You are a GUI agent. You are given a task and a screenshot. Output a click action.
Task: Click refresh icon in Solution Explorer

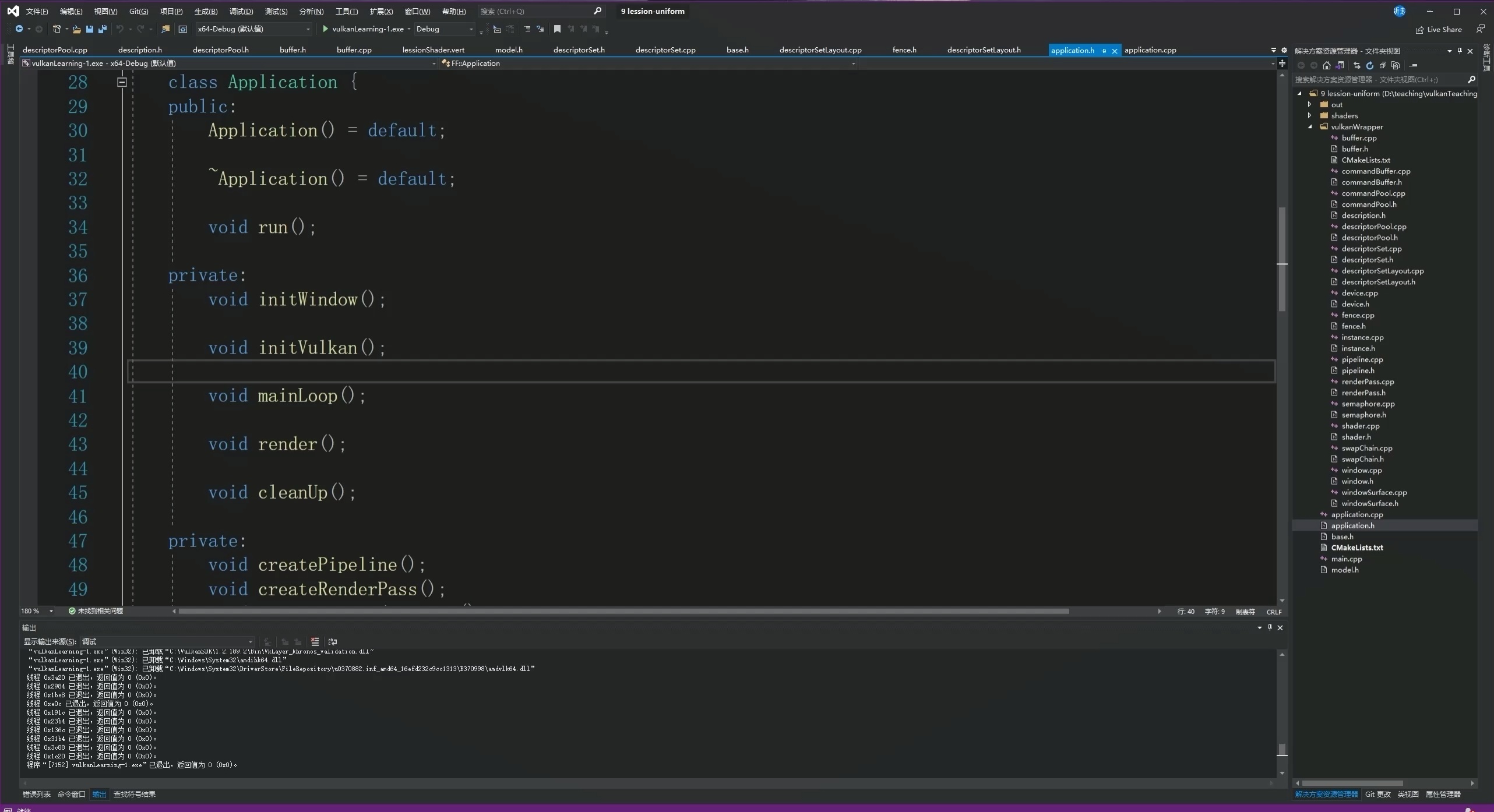coord(1370,65)
